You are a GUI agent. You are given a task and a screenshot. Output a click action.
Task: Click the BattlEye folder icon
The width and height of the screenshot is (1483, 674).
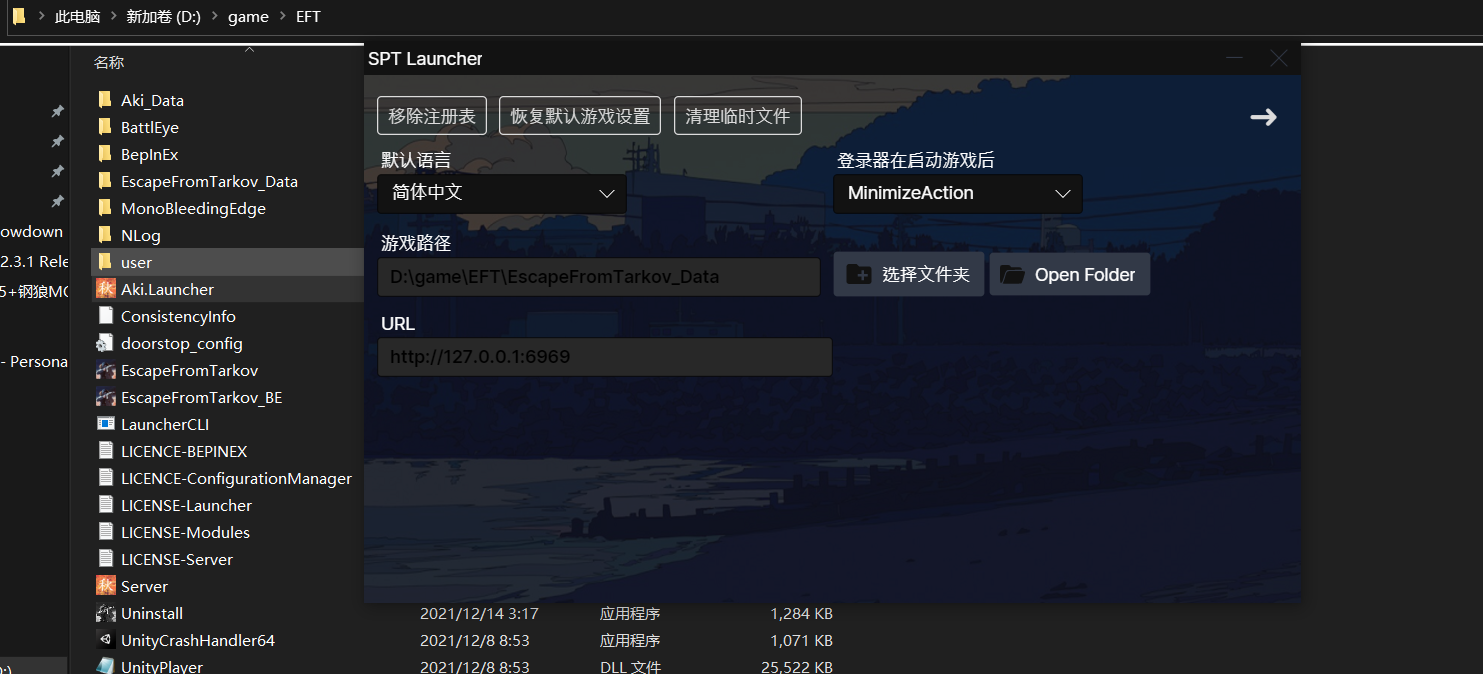coord(105,127)
